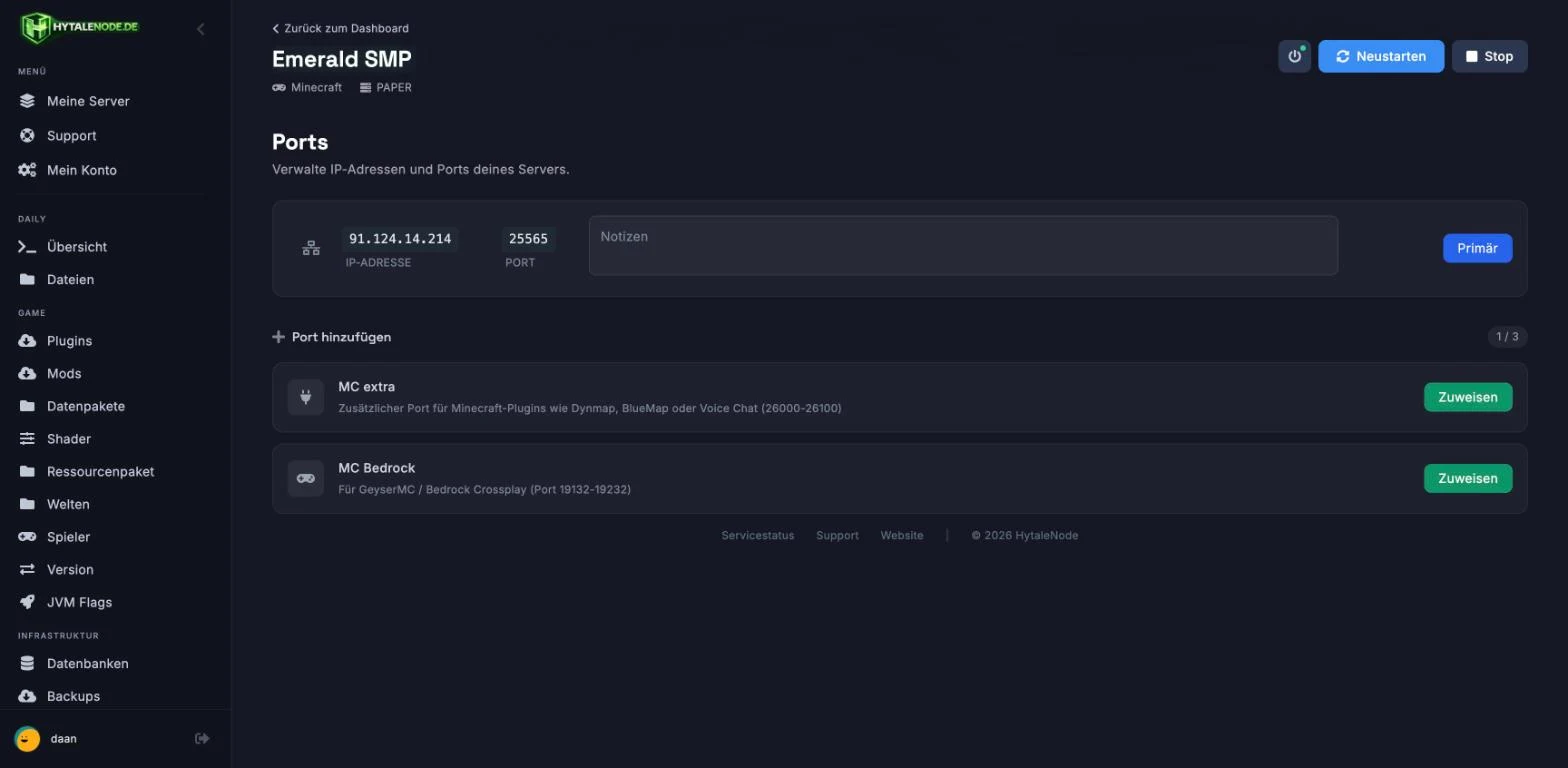This screenshot has width=1568, height=768.
Task: Go back via Zurück zum Dashboard
Action: tap(340, 28)
